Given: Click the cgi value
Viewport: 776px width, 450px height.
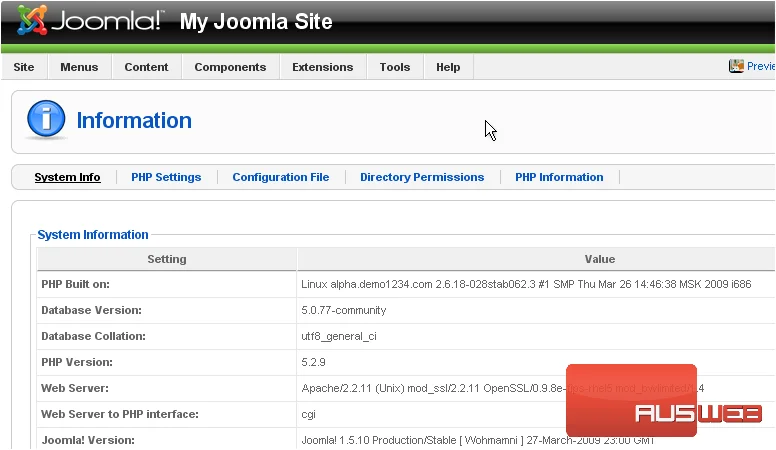Looking at the screenshot, I should (x=308, y=415).
